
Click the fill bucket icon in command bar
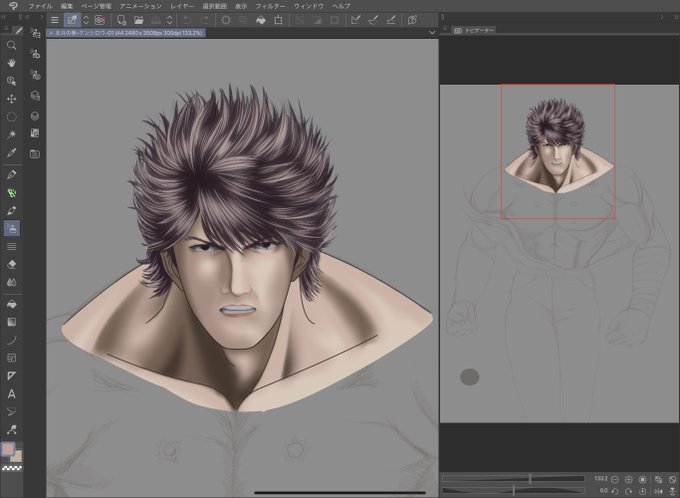[261, 20]
